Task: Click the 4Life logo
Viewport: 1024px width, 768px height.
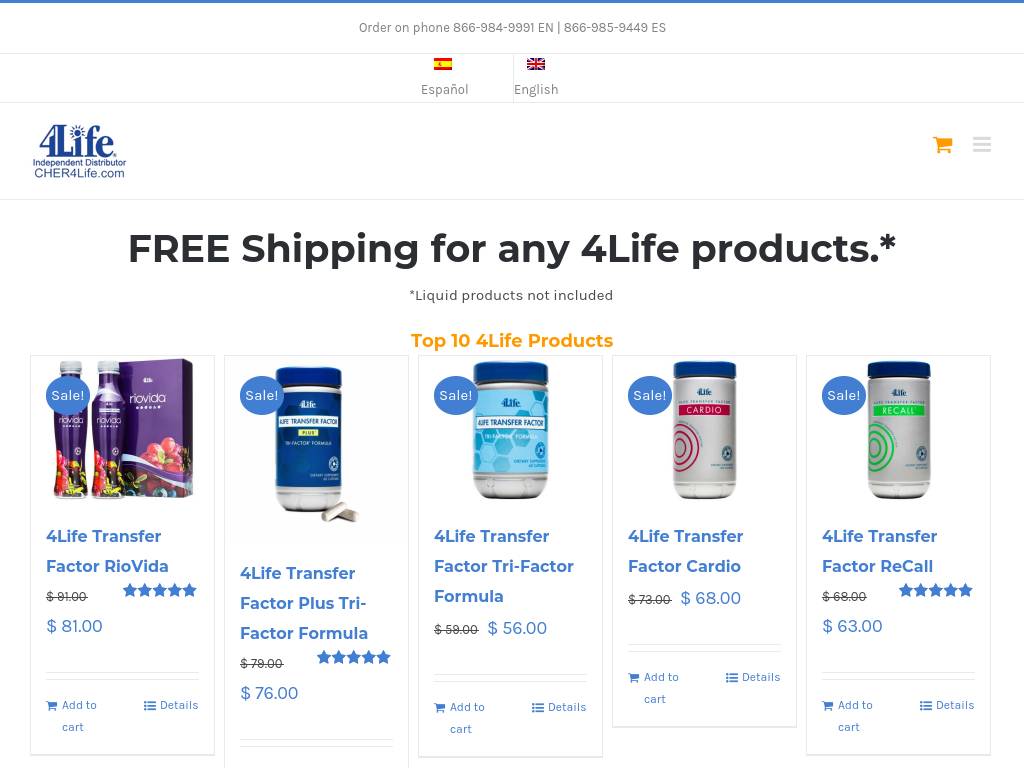Action: point(79,151)
